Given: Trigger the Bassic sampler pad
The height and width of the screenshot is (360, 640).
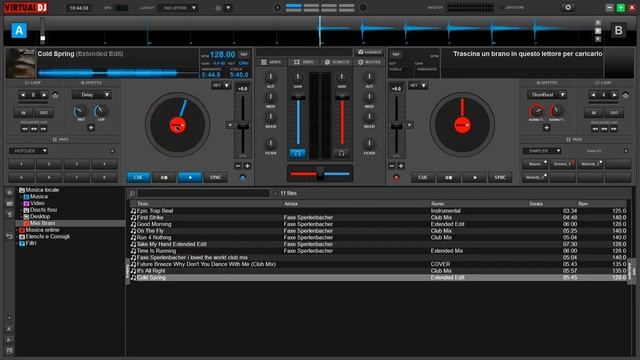Looking at the screenshot, I should (x=535, y=164).
